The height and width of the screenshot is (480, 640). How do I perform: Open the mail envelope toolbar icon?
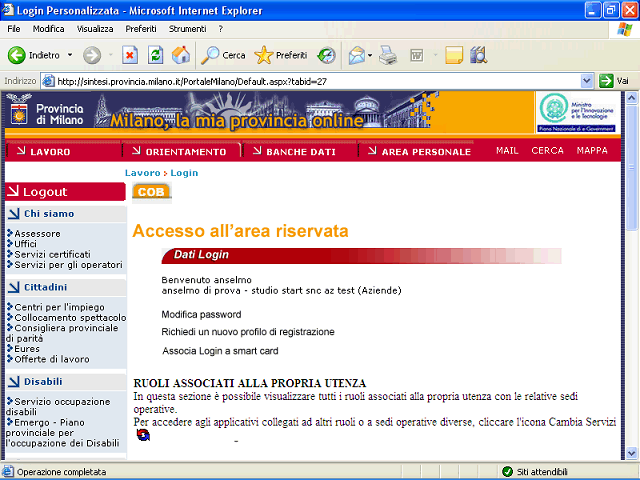tap(356, 55)
